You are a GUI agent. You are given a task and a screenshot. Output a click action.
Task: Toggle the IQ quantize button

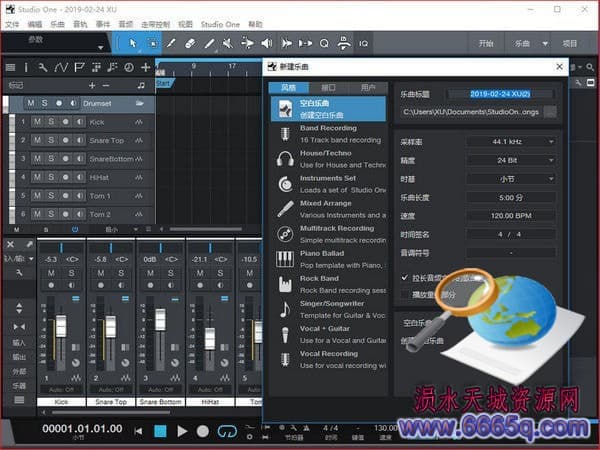[x=363, y=43]
